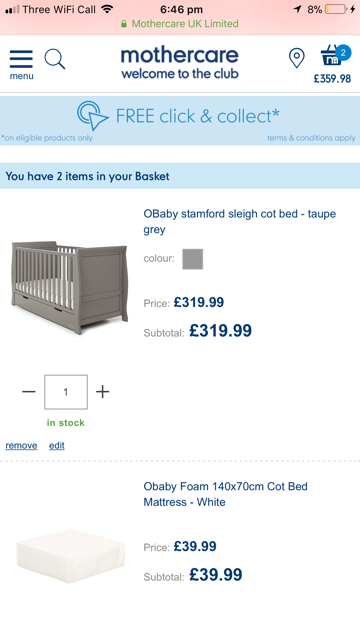Tap the click & collect cursor icon
The width and height of the screenshot is (360, 640).
pyautogui.click(x=93, y=116)
